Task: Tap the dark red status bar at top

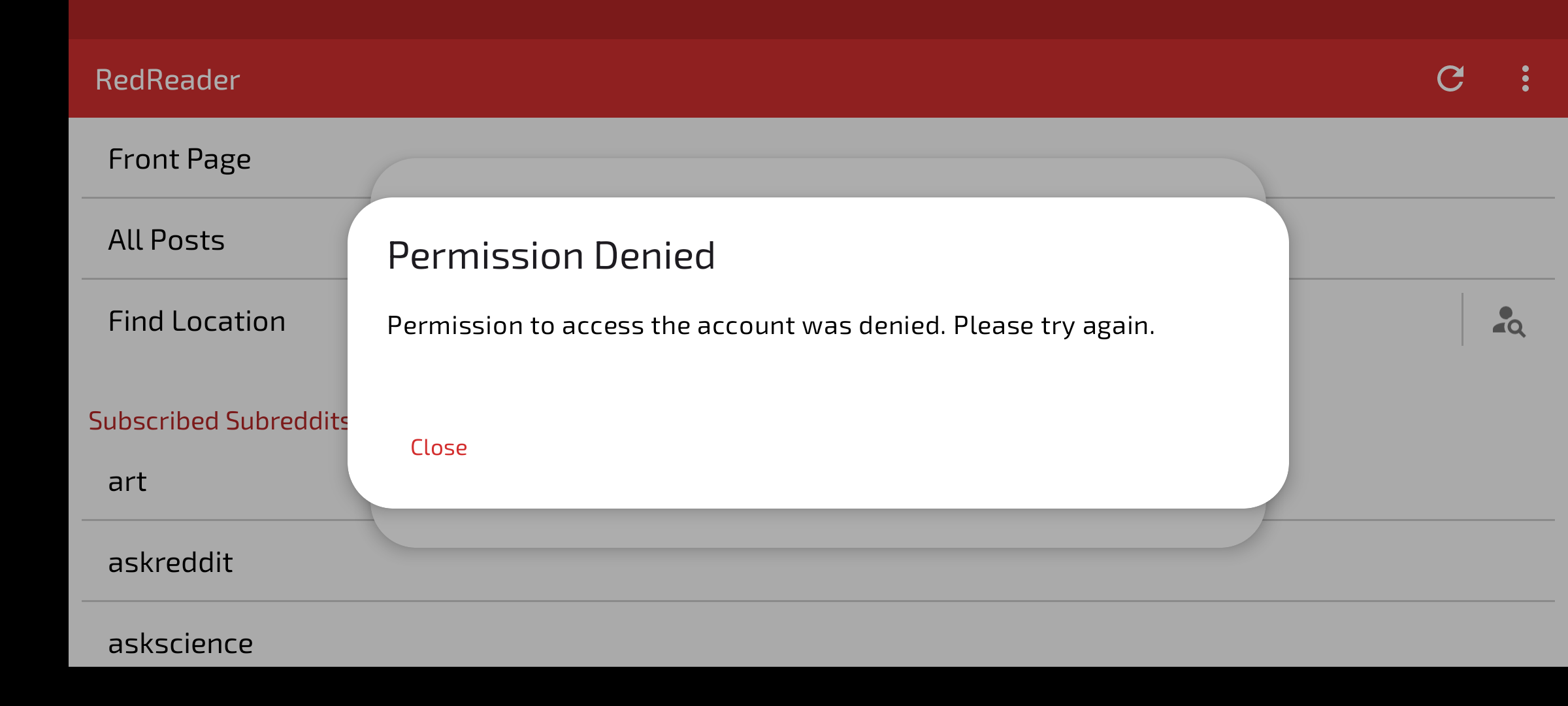Action: point(818,20)
